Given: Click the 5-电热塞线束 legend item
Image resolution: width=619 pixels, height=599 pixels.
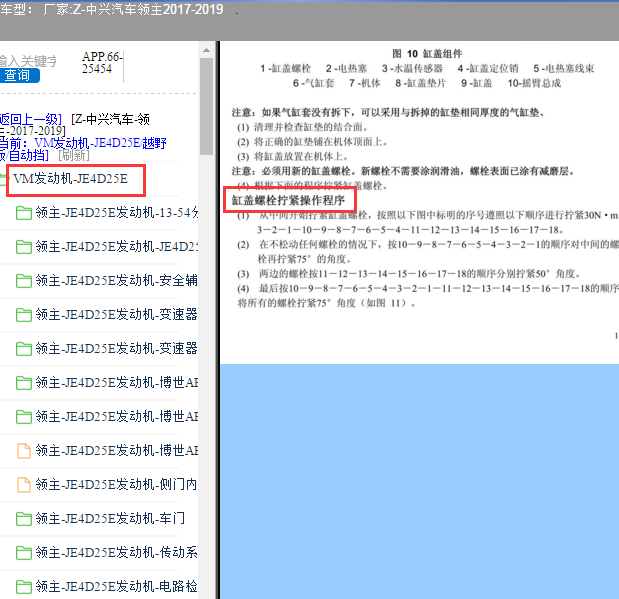Looking at the screenshot, I should (x=564, y=69).
